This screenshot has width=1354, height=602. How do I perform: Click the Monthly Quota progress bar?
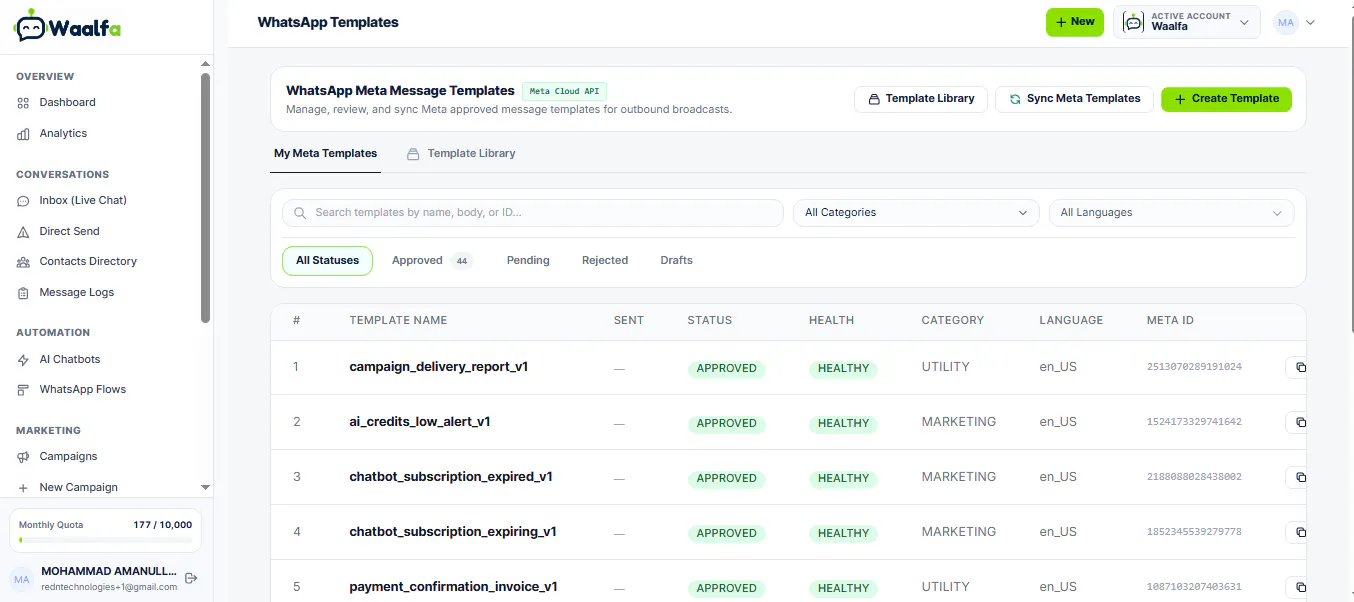(105, 540)
